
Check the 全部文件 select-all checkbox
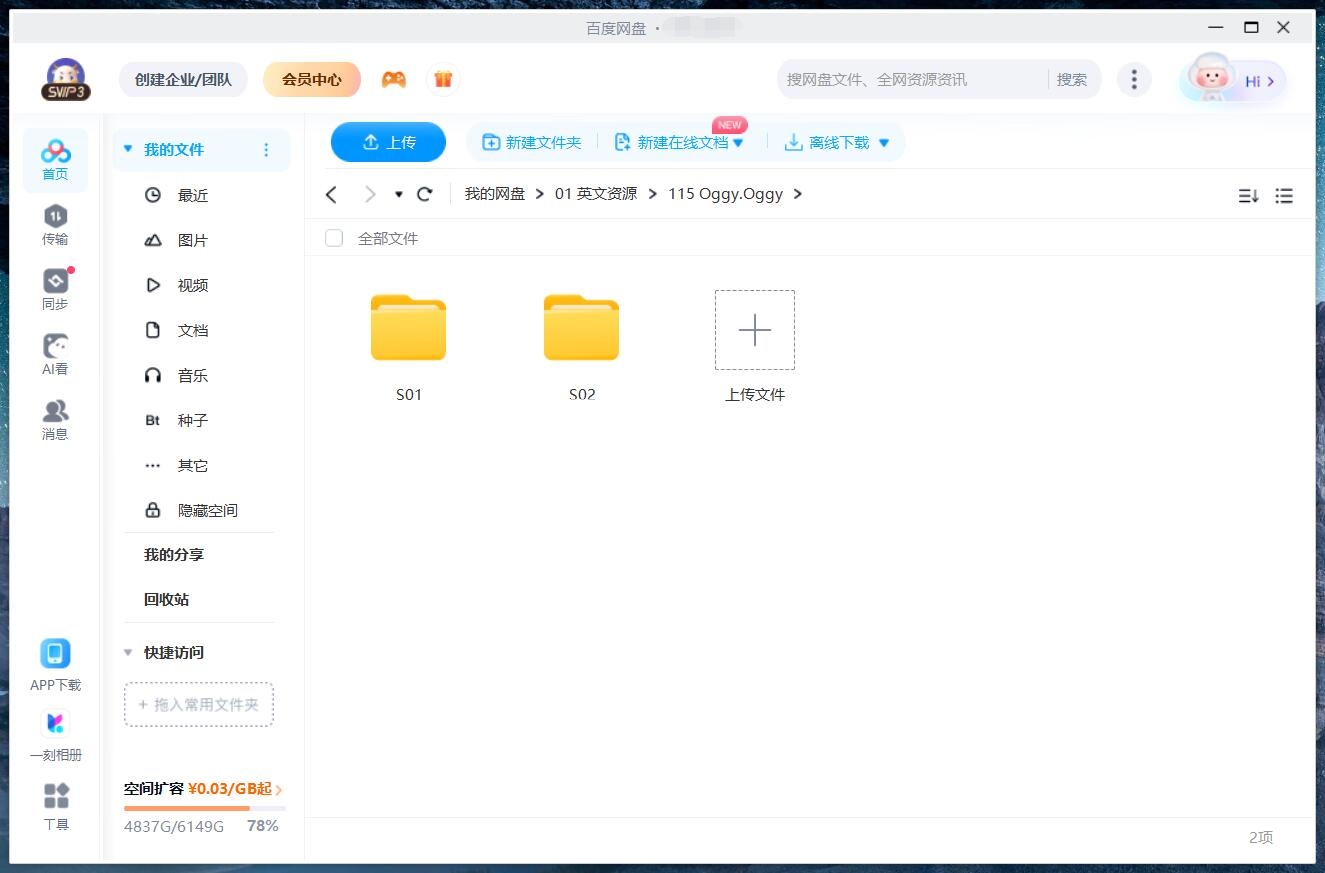333,238
